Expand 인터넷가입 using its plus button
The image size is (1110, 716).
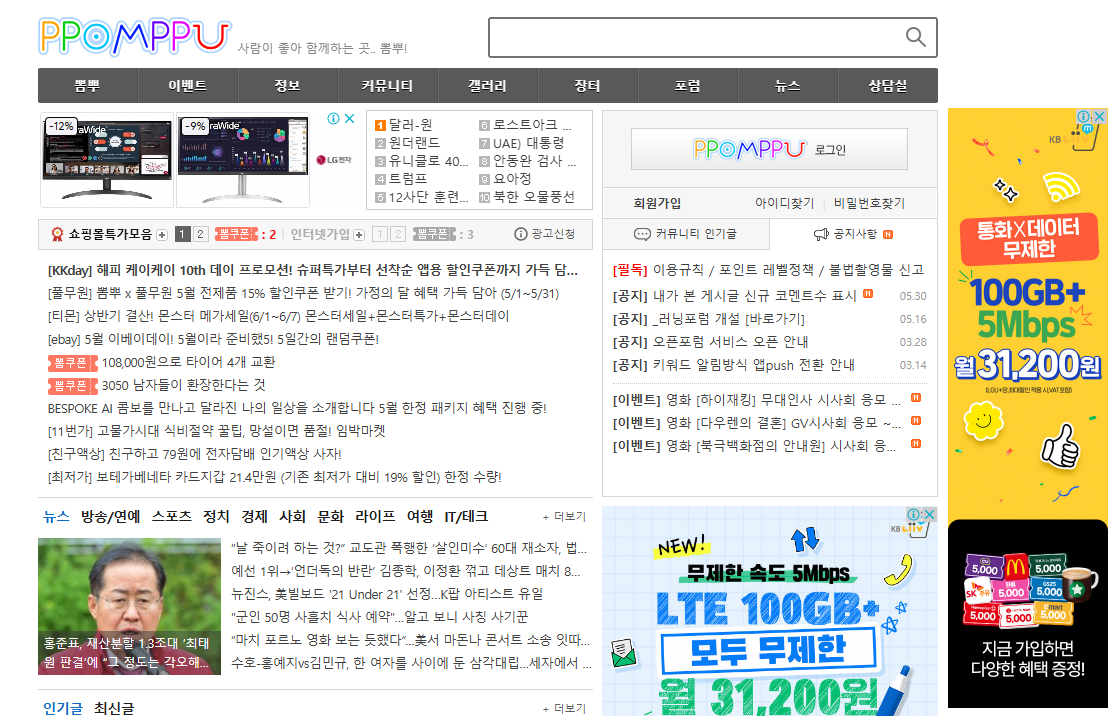[x=357, y=236]
